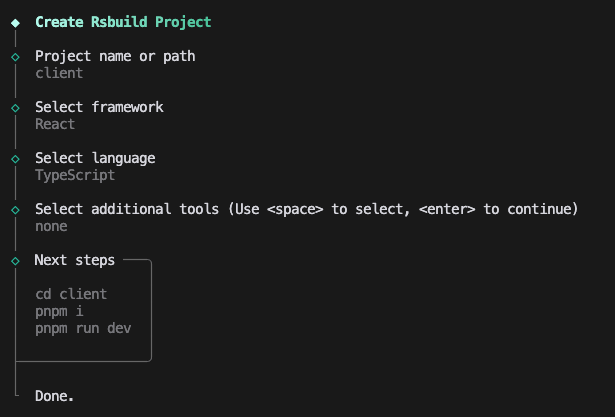Click the entered project name client
Viewport: 615px width, 417px height.
(59, 73)
